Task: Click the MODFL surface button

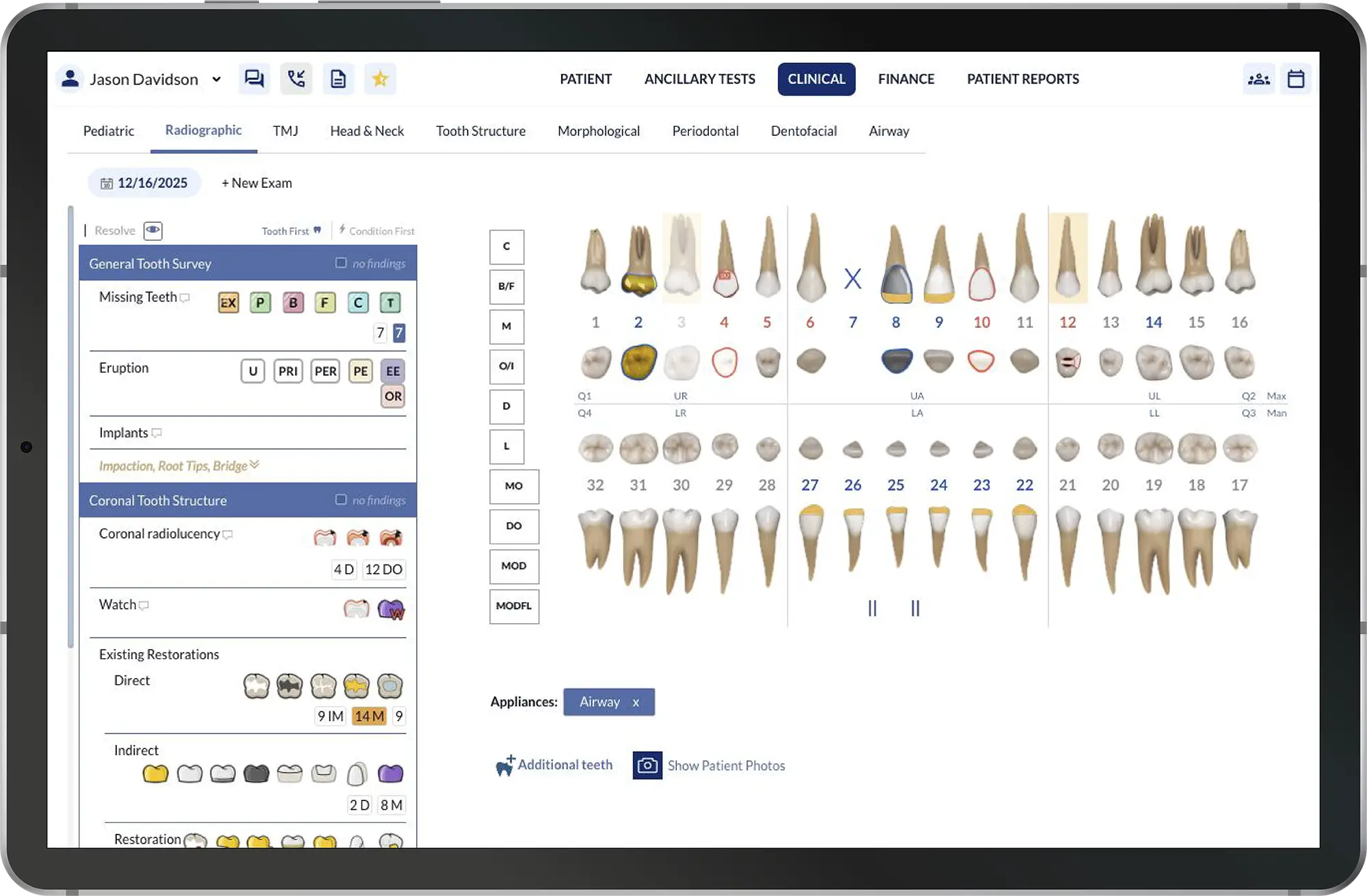Action: [514, 606]
